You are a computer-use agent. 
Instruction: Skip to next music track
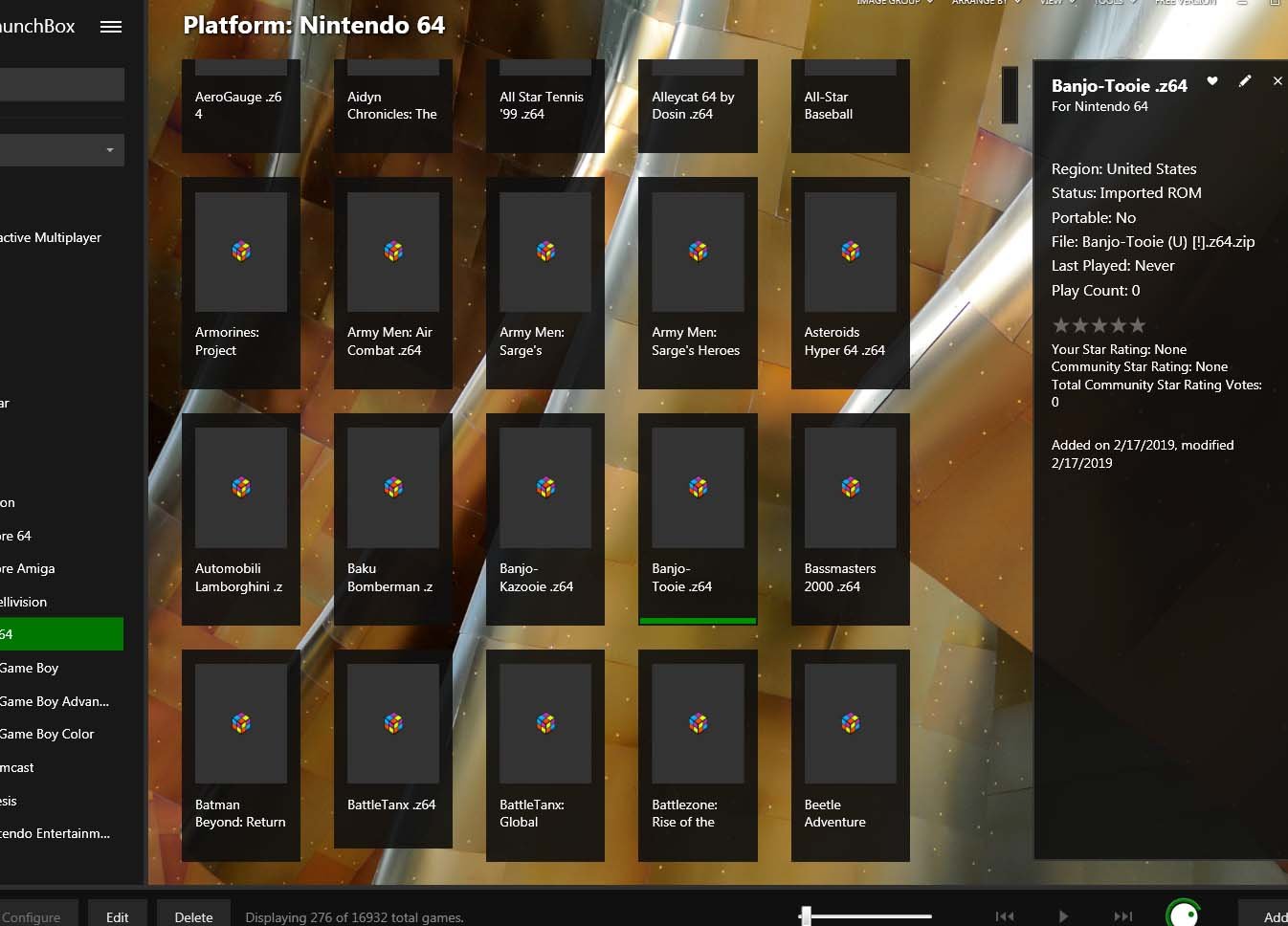[1123, 916]
